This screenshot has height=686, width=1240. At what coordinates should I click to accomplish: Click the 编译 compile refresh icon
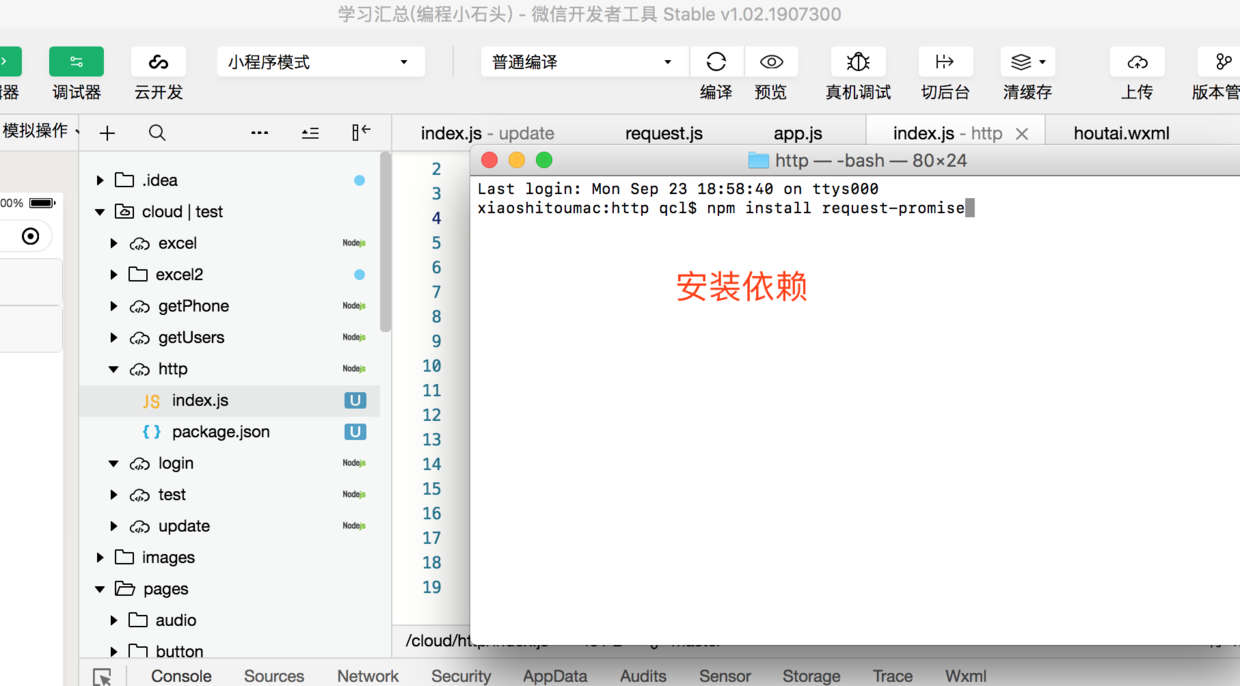pos(716,62)
